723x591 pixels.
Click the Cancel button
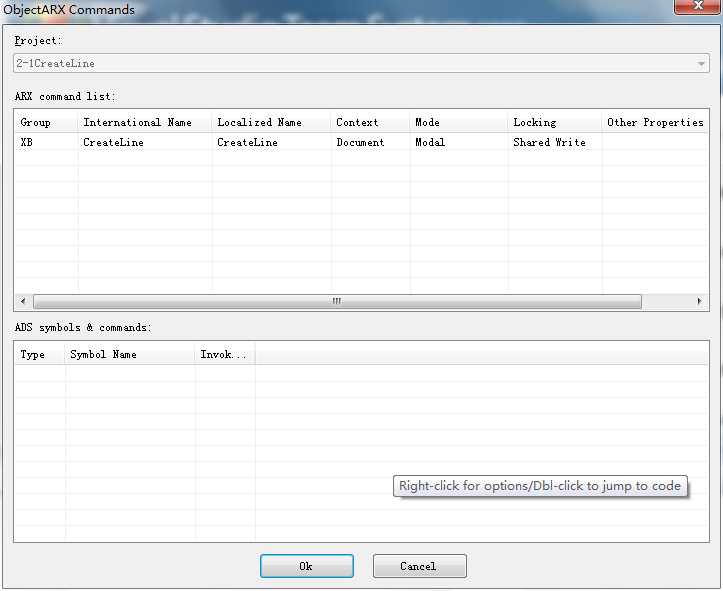pos(420,566)
